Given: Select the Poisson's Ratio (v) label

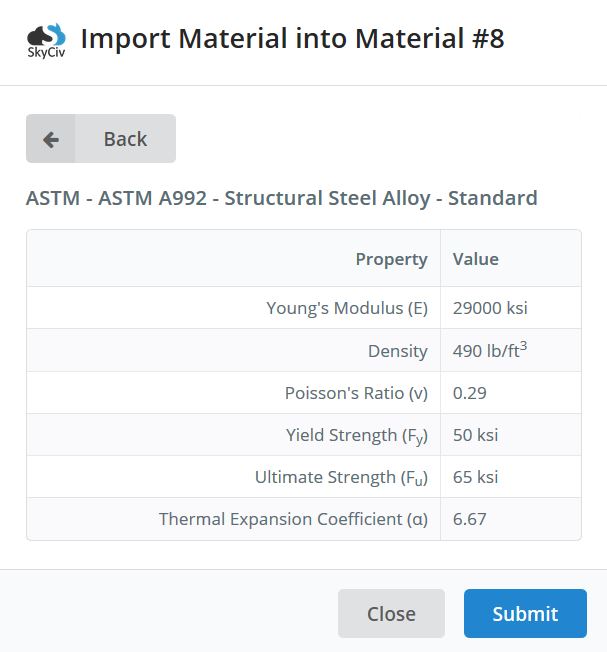Looking at the screenshot, I should (x=356, y=393).
